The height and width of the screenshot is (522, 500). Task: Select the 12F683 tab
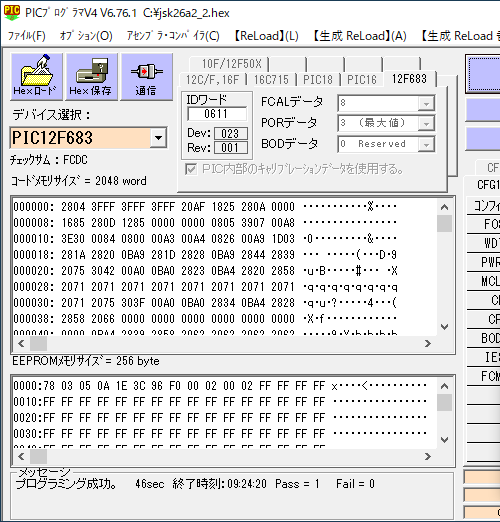[410, 79]
